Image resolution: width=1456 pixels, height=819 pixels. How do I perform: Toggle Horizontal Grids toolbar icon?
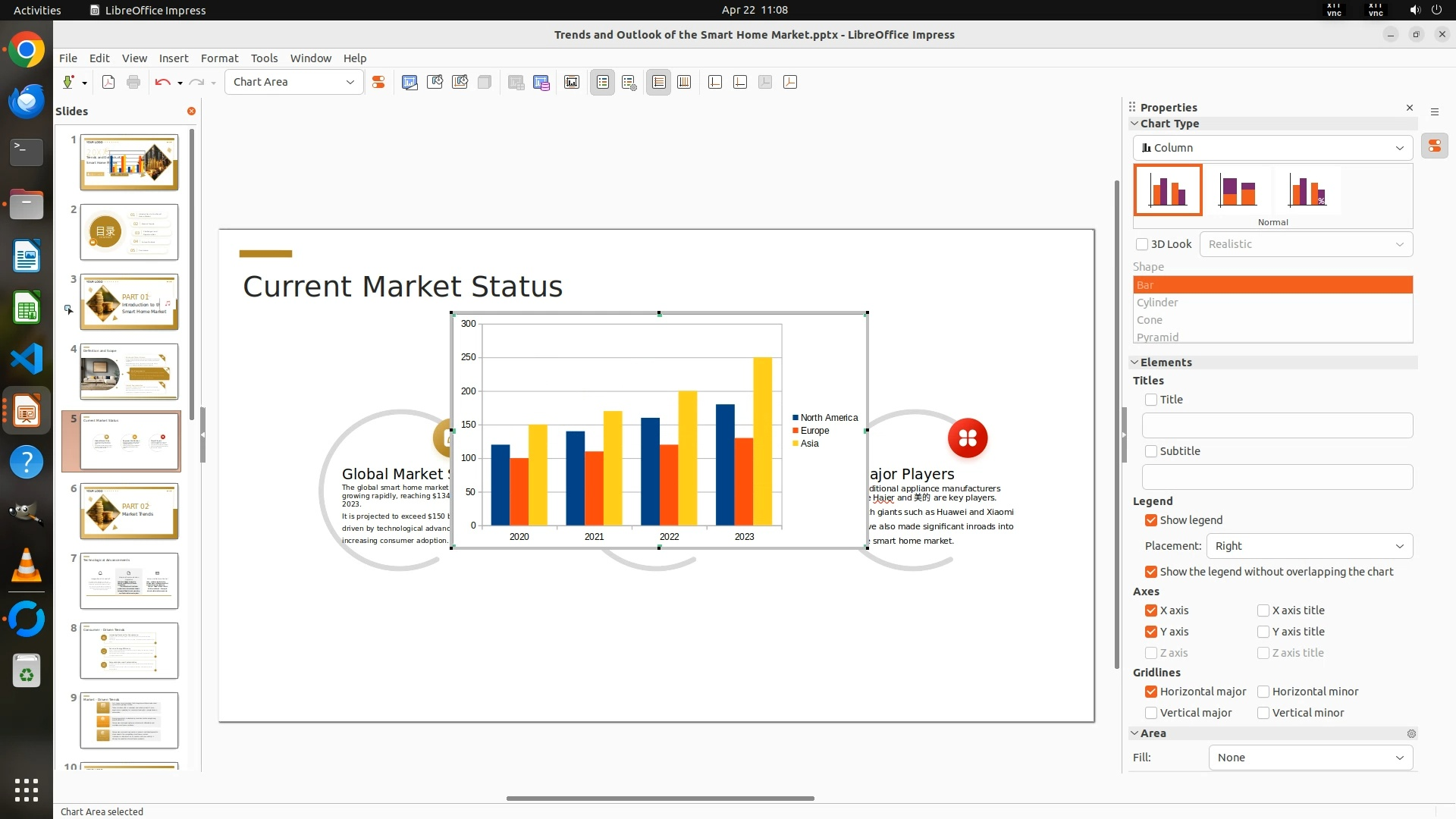[658, 82]
